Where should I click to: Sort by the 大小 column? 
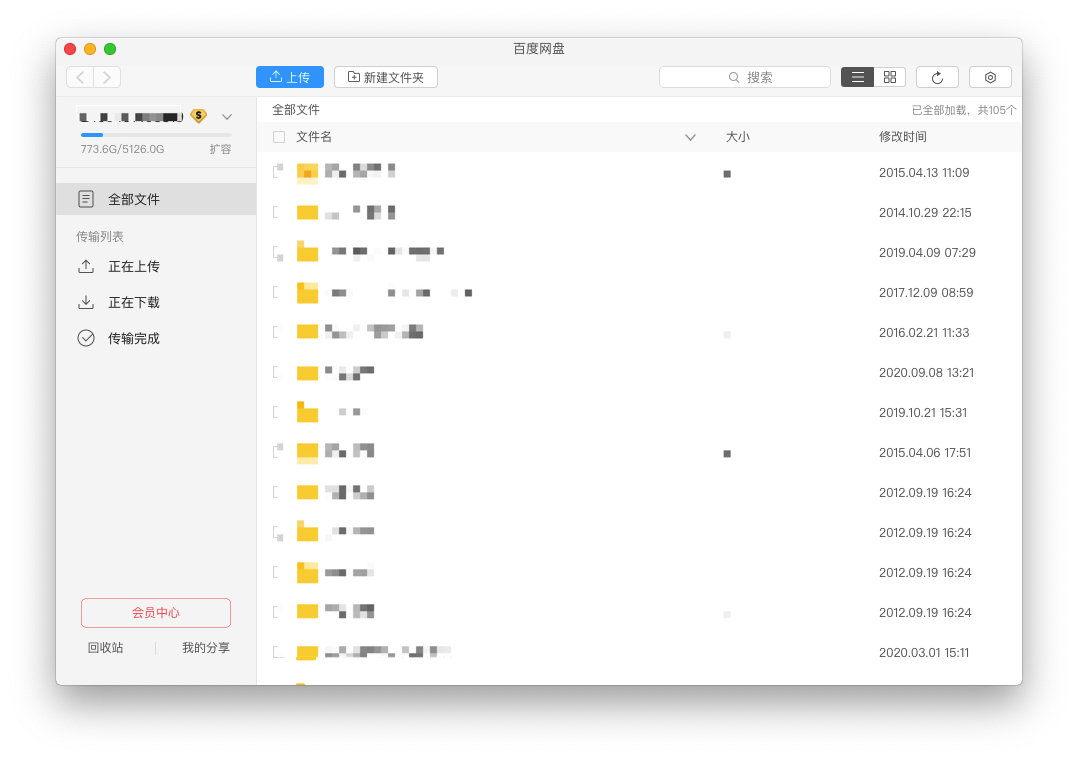click(x=738, y=137)
